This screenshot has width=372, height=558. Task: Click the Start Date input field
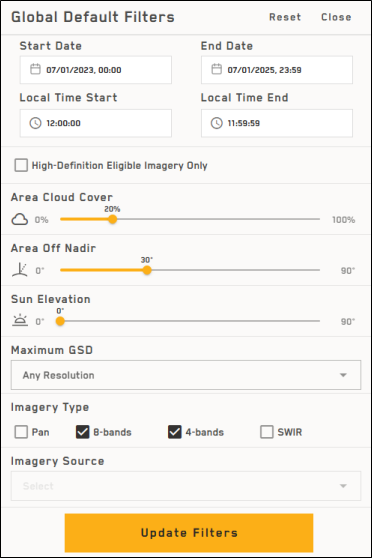click(96, 70)
